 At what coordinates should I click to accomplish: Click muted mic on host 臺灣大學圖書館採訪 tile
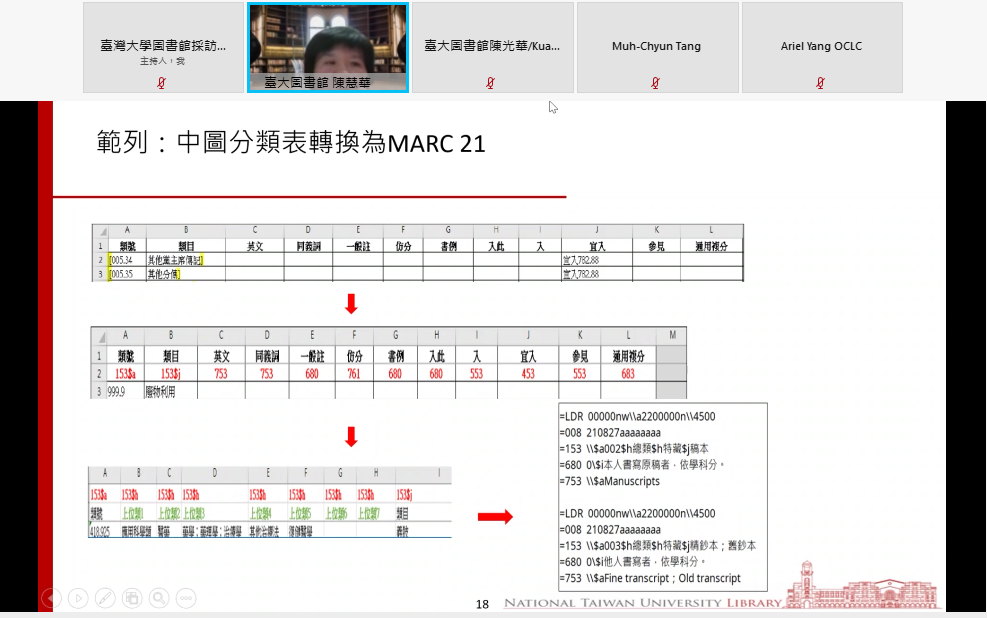coord(162,83)
